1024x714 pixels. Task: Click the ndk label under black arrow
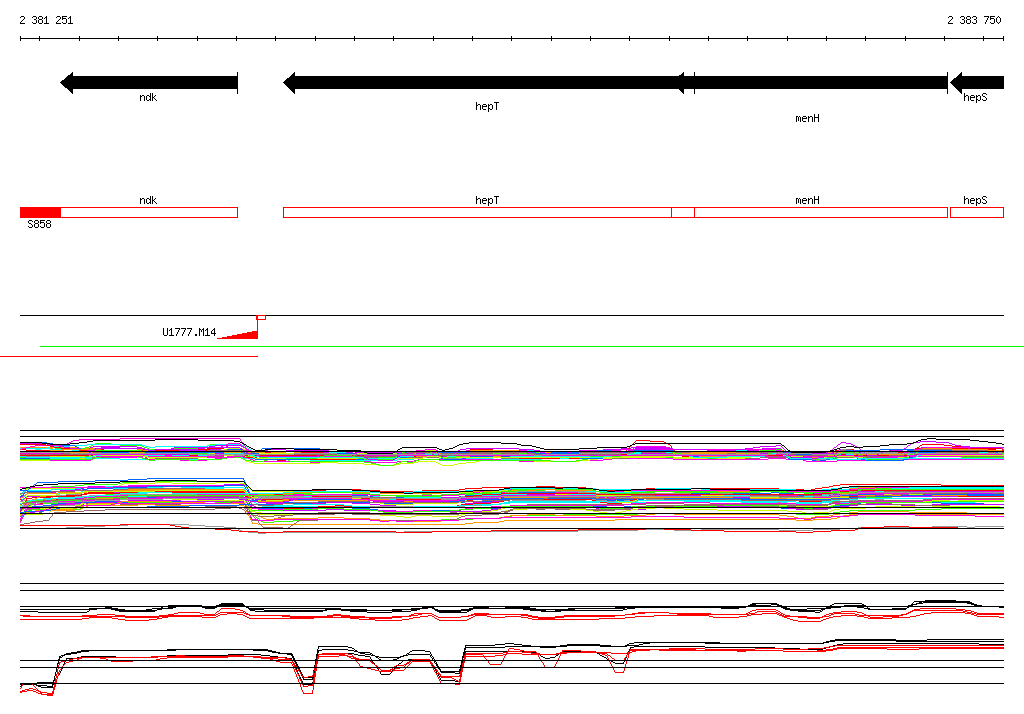pos(148,97)
